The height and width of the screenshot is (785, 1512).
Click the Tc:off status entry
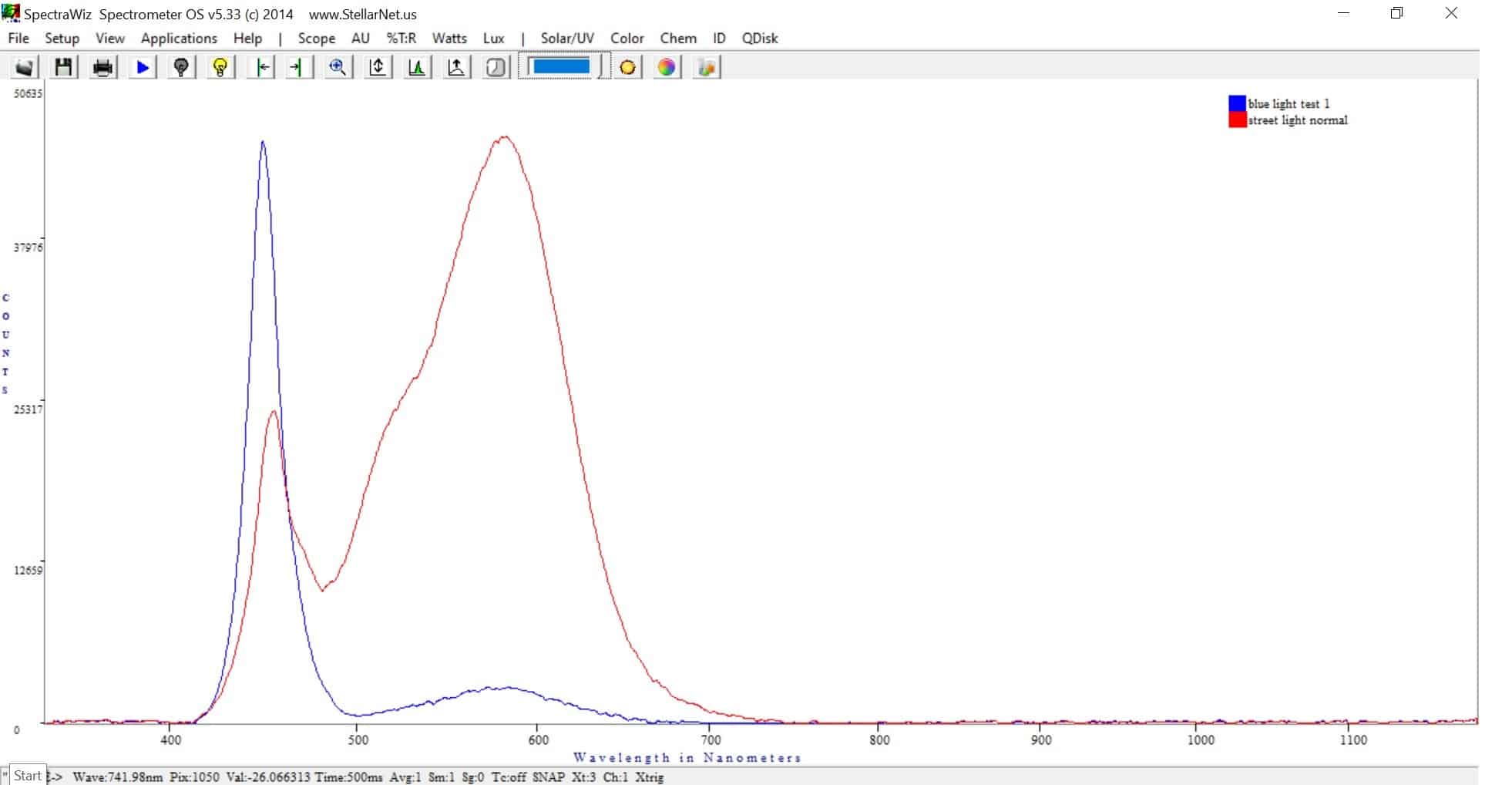[509, 777]
